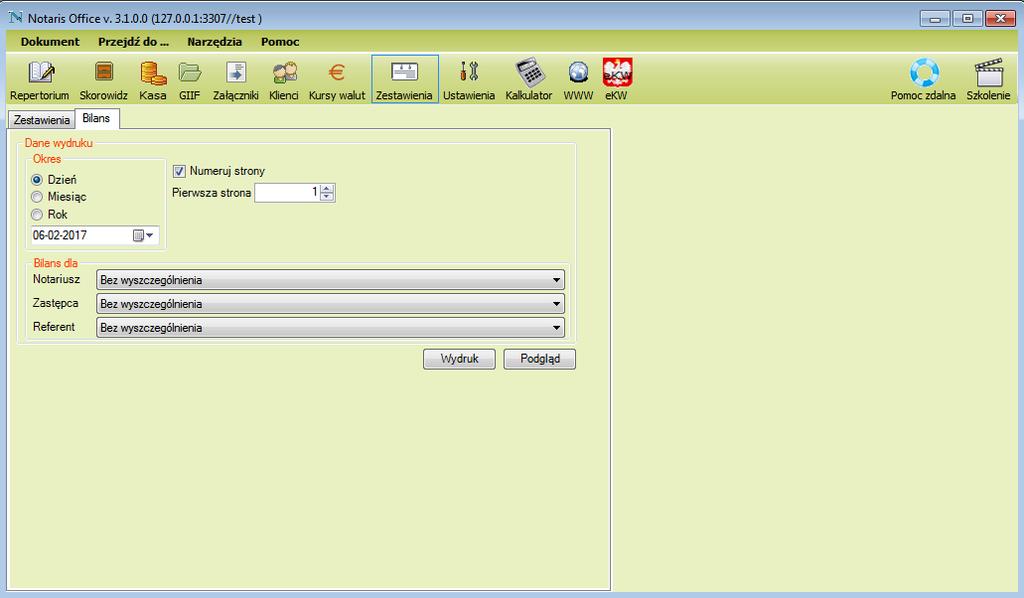The image size is (1024, 598).
Task: Select the Miesiąc period radio button
Action: (37, 197)
